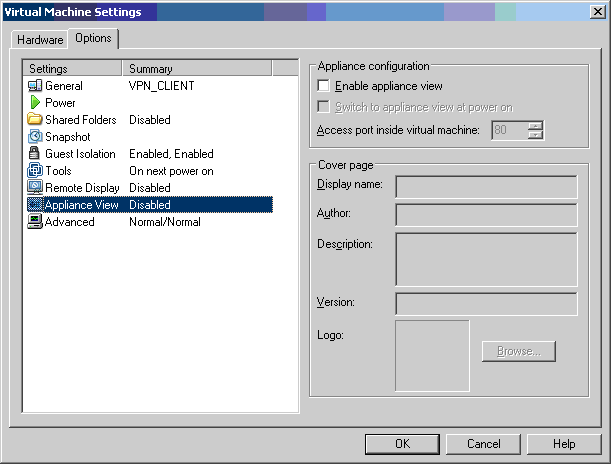Click the Guest Isolation lock icon
The width and height of the screenshot is (611, 464).
(x=35, y=154)
